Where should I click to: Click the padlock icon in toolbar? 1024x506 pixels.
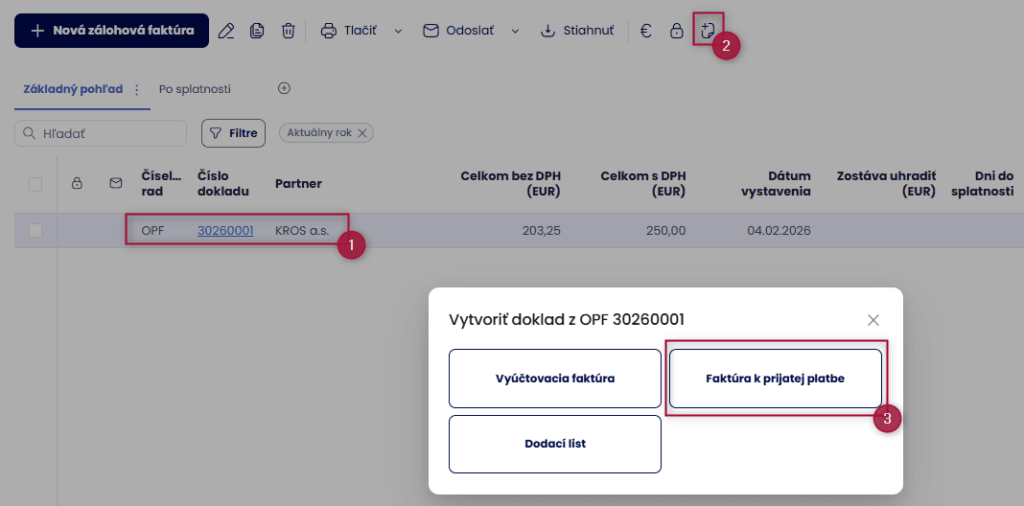click(677, 31)
